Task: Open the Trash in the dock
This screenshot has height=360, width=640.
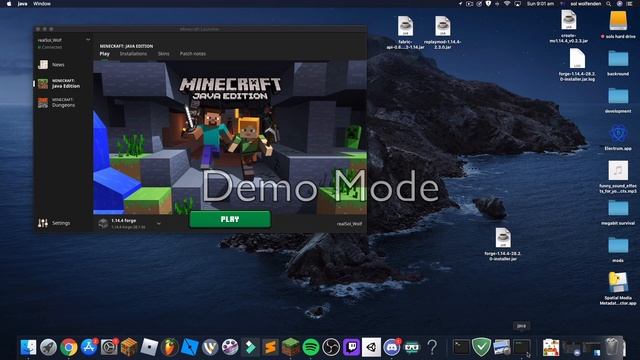Action: [x=612, y=347]
